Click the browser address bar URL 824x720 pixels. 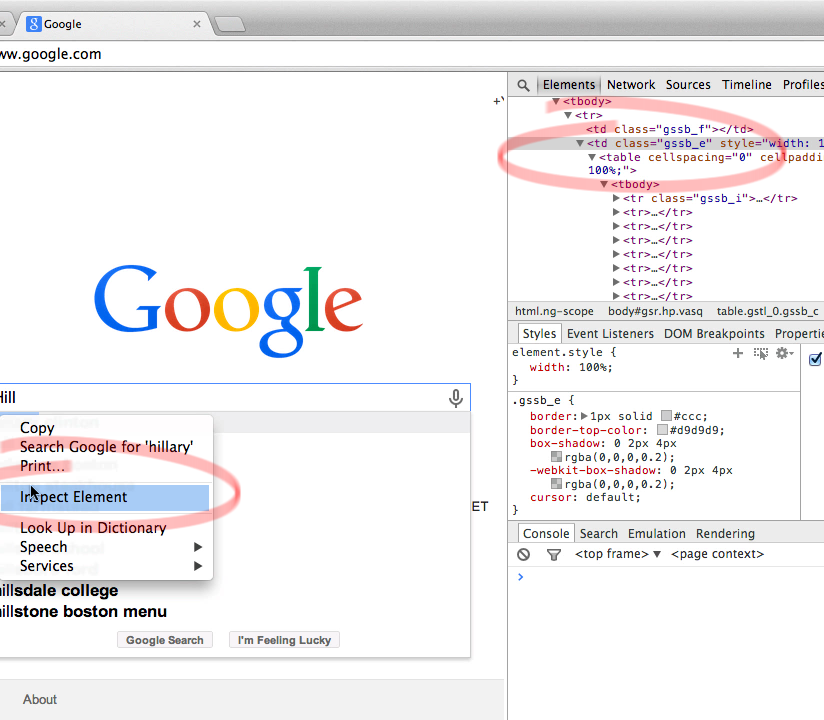pyautogui.click(x=50, y=54)
